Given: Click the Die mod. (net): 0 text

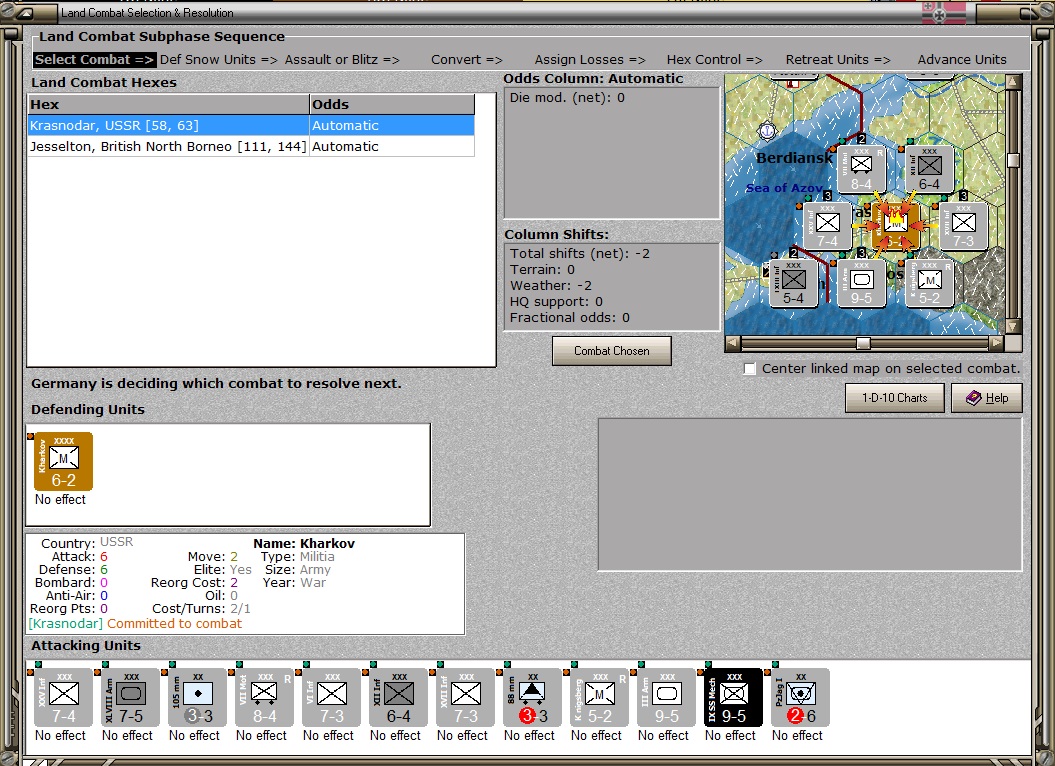Looking at the screenshot, I should 567,98.
